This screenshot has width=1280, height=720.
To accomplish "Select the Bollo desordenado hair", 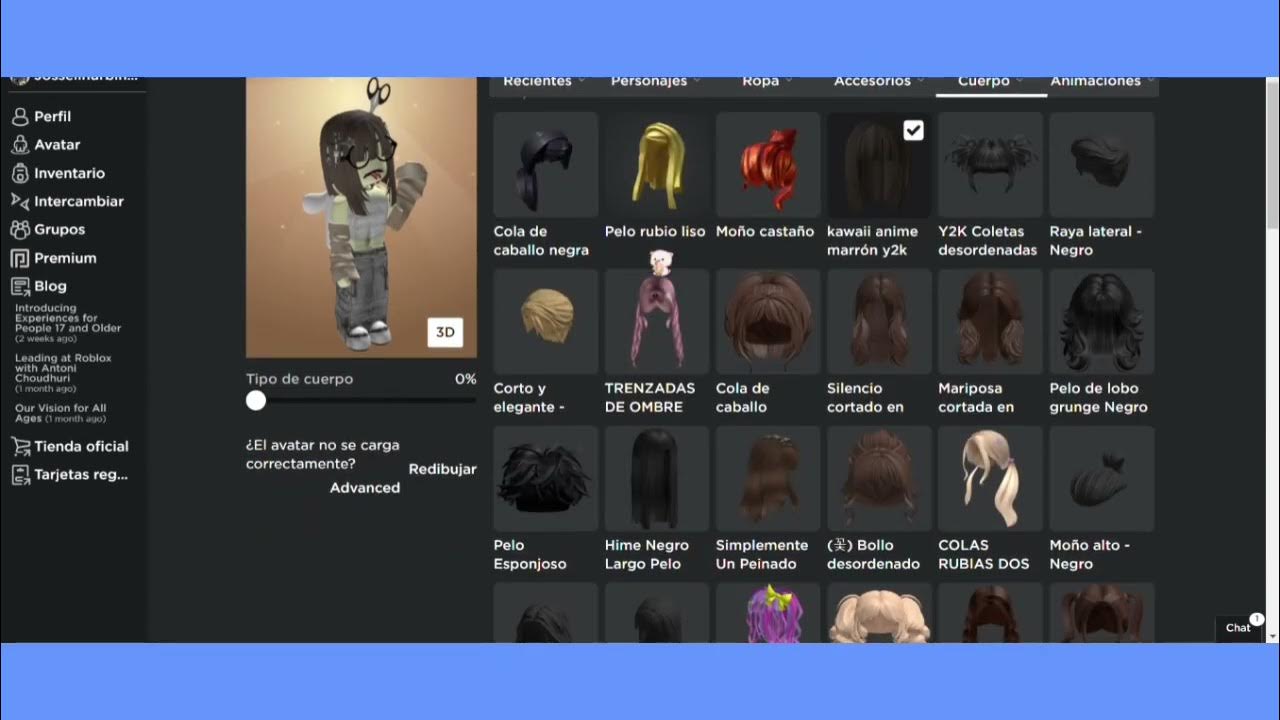I will click(x=879, y=479).
